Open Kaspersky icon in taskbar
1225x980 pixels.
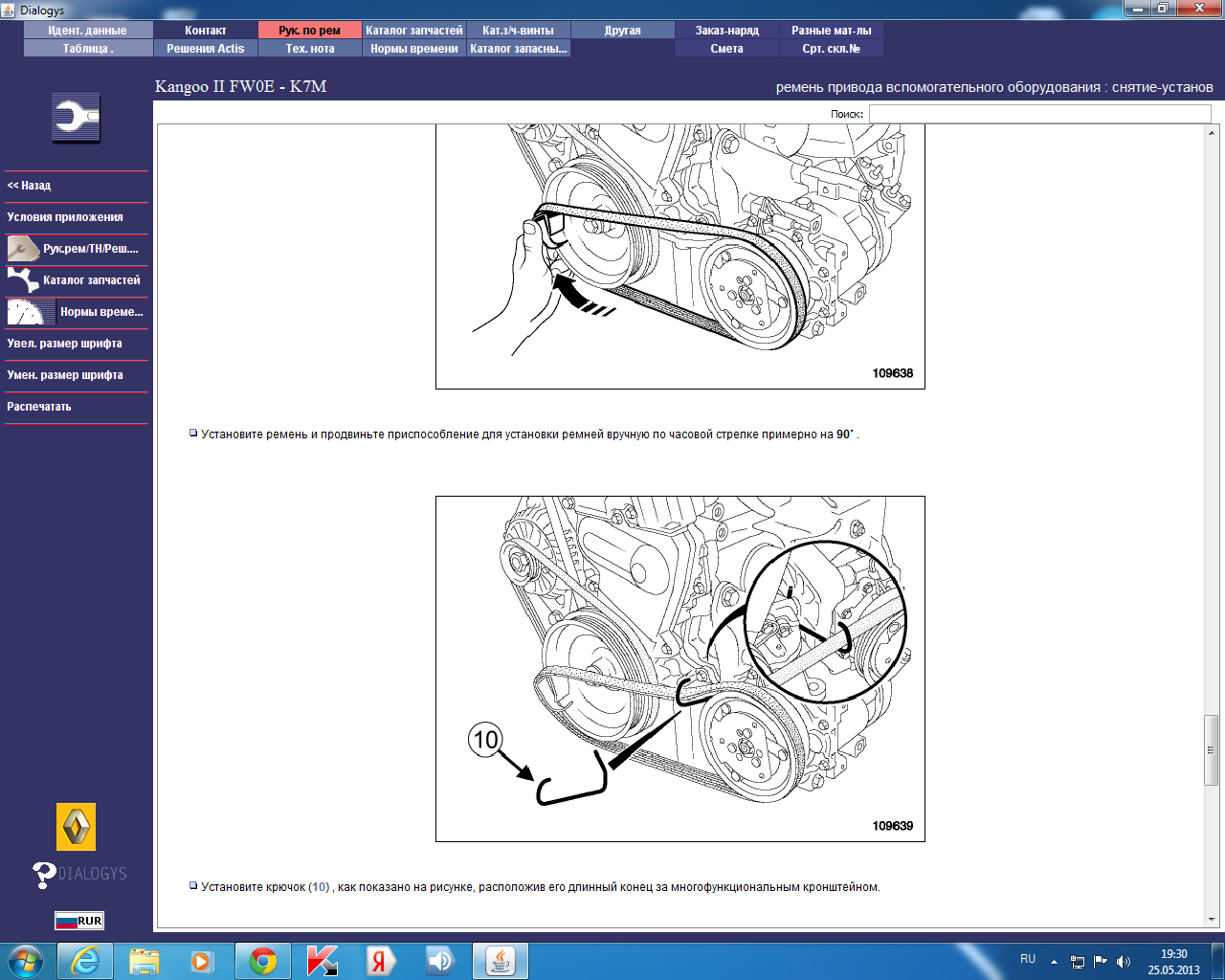pos(322,961)
